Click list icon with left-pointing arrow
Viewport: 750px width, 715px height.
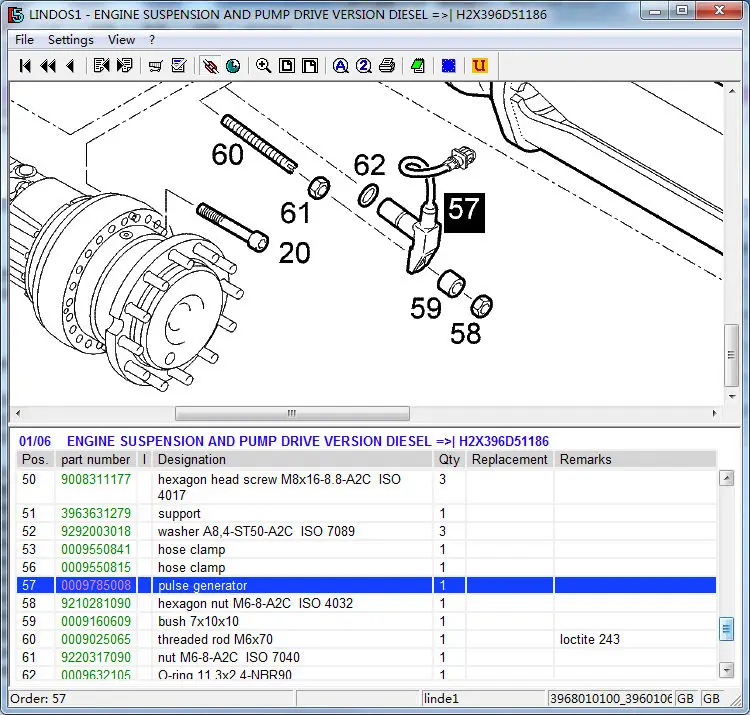coord(101,66)
